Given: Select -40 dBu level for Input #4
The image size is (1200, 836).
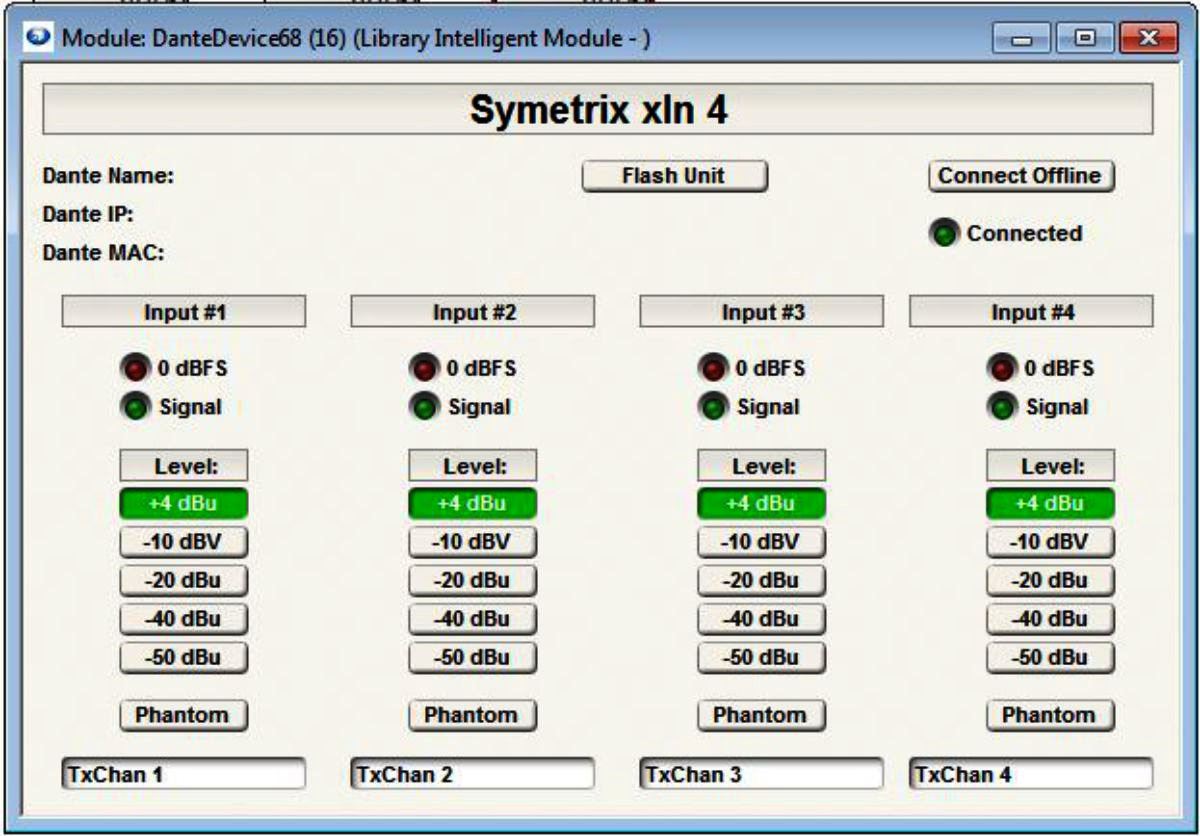Looking at the screenshot, I should tap(1051, 619).
